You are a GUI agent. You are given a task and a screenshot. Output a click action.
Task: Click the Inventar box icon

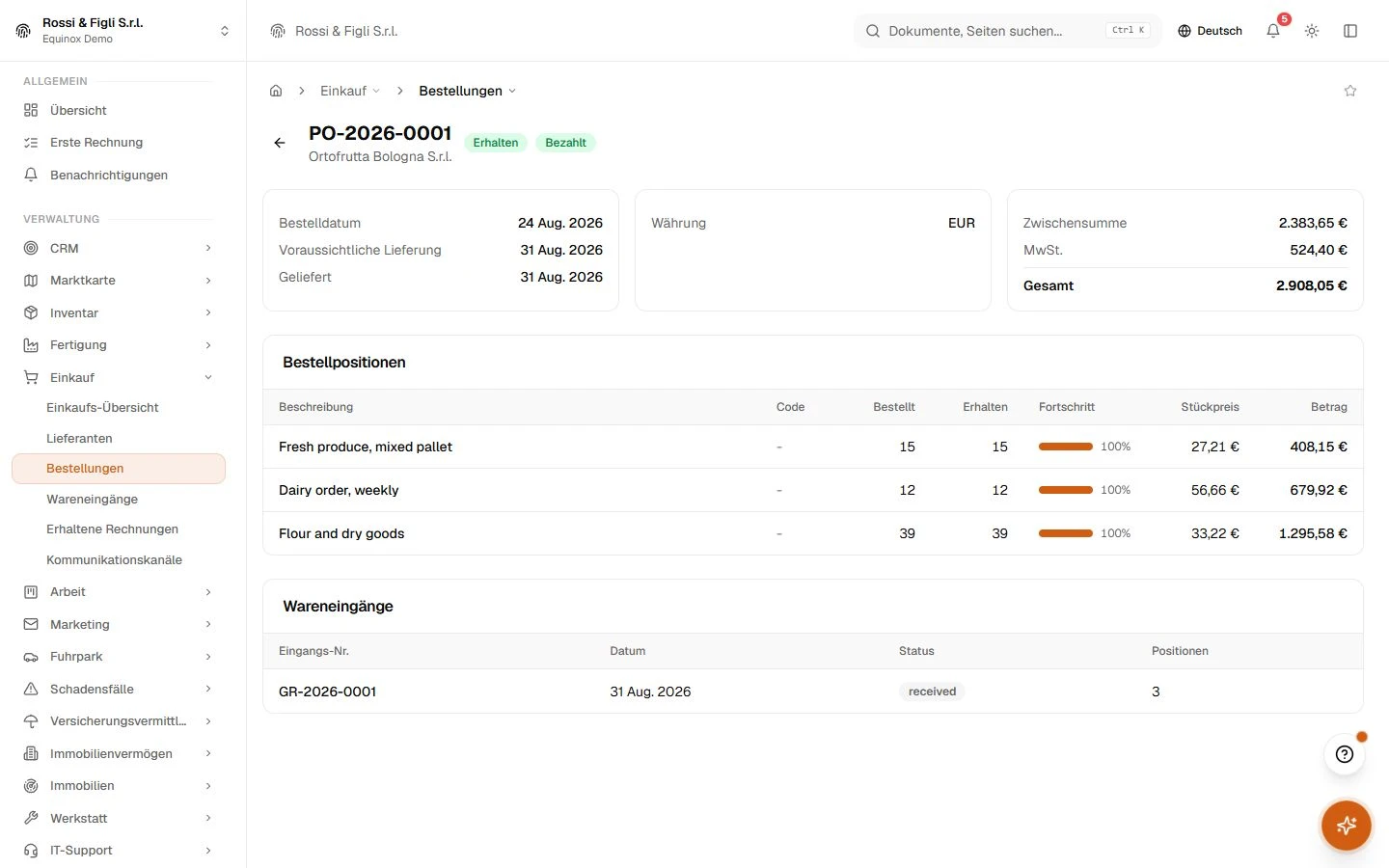tap(31, 312)
